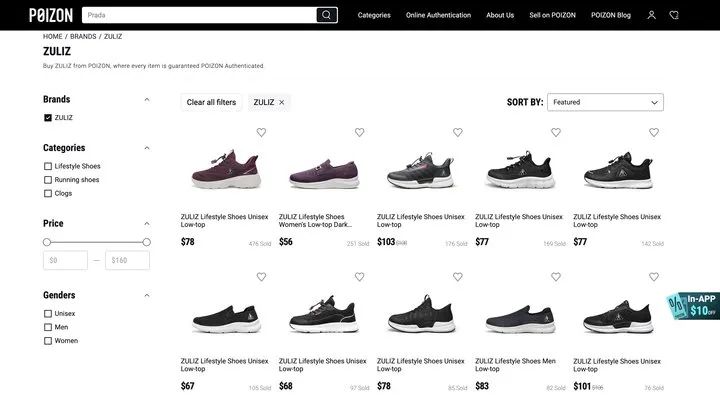
Task: Favorite the $56 women's low-top shoe
Action: pyautogui.click(x=359, y=132)
